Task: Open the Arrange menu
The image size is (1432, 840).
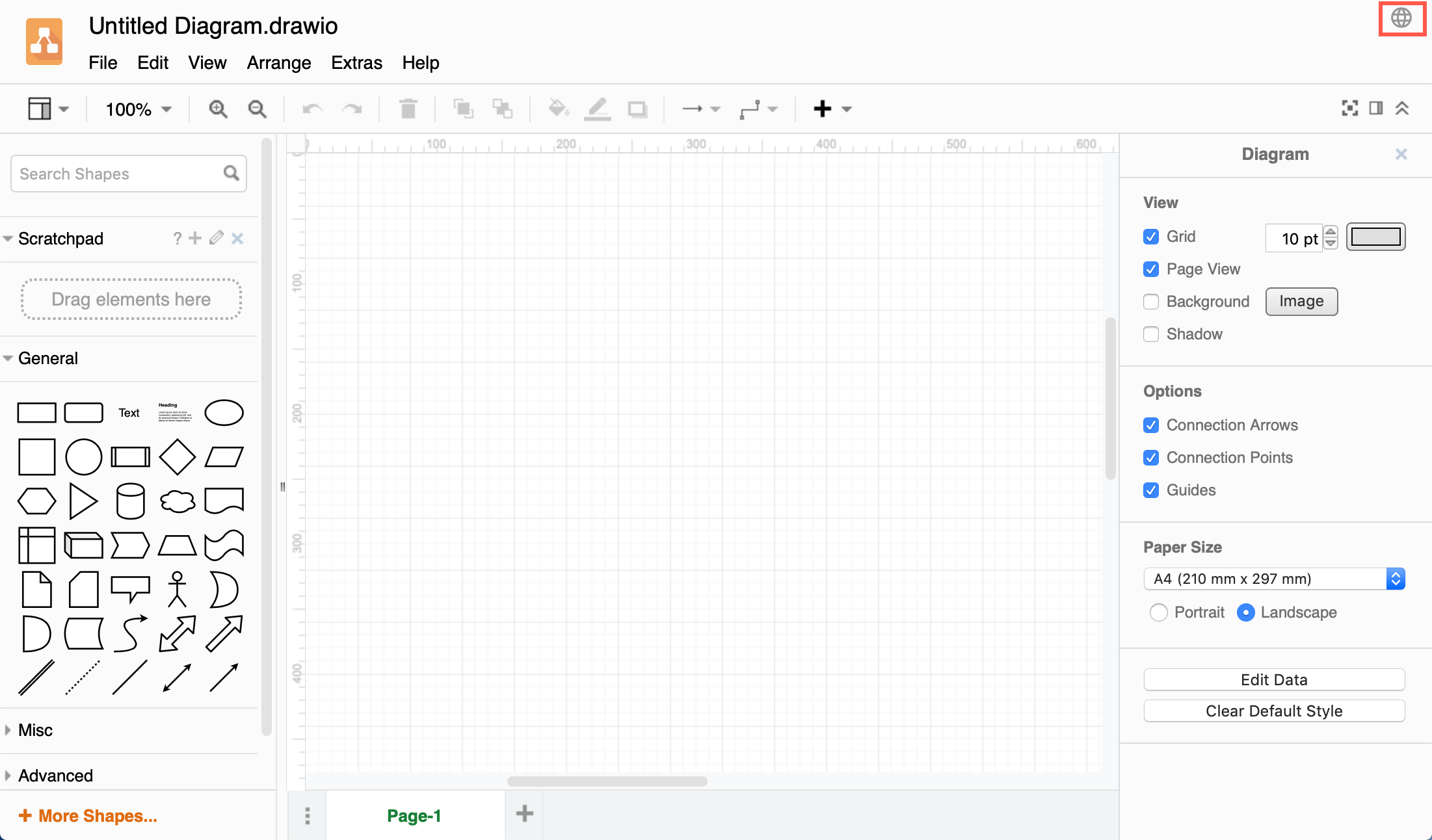Action: 278,62
